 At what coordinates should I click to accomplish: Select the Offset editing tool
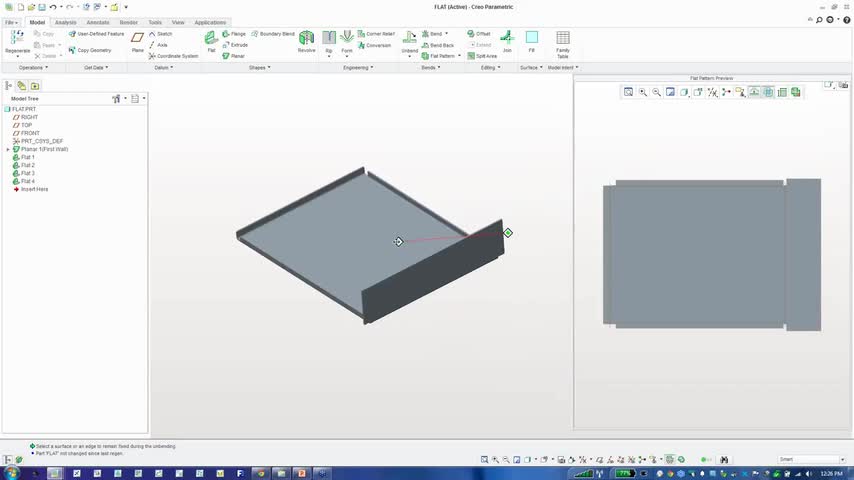point(479,34)
